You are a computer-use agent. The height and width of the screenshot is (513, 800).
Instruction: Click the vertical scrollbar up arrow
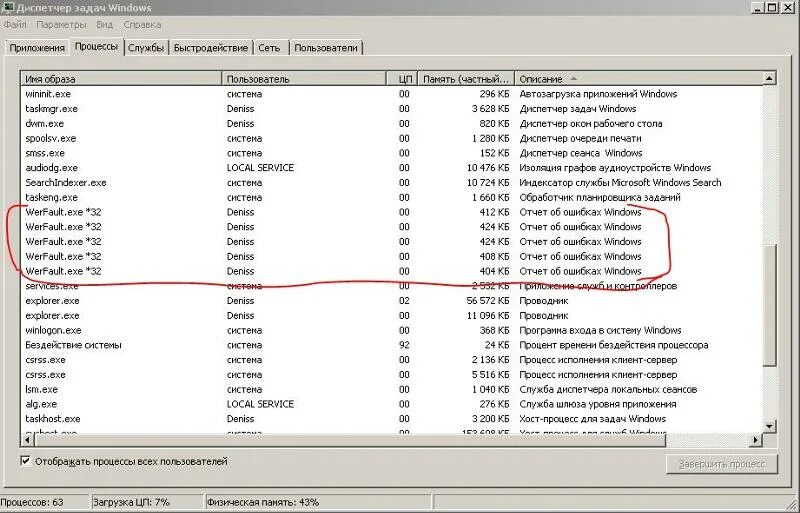(769, 78)
